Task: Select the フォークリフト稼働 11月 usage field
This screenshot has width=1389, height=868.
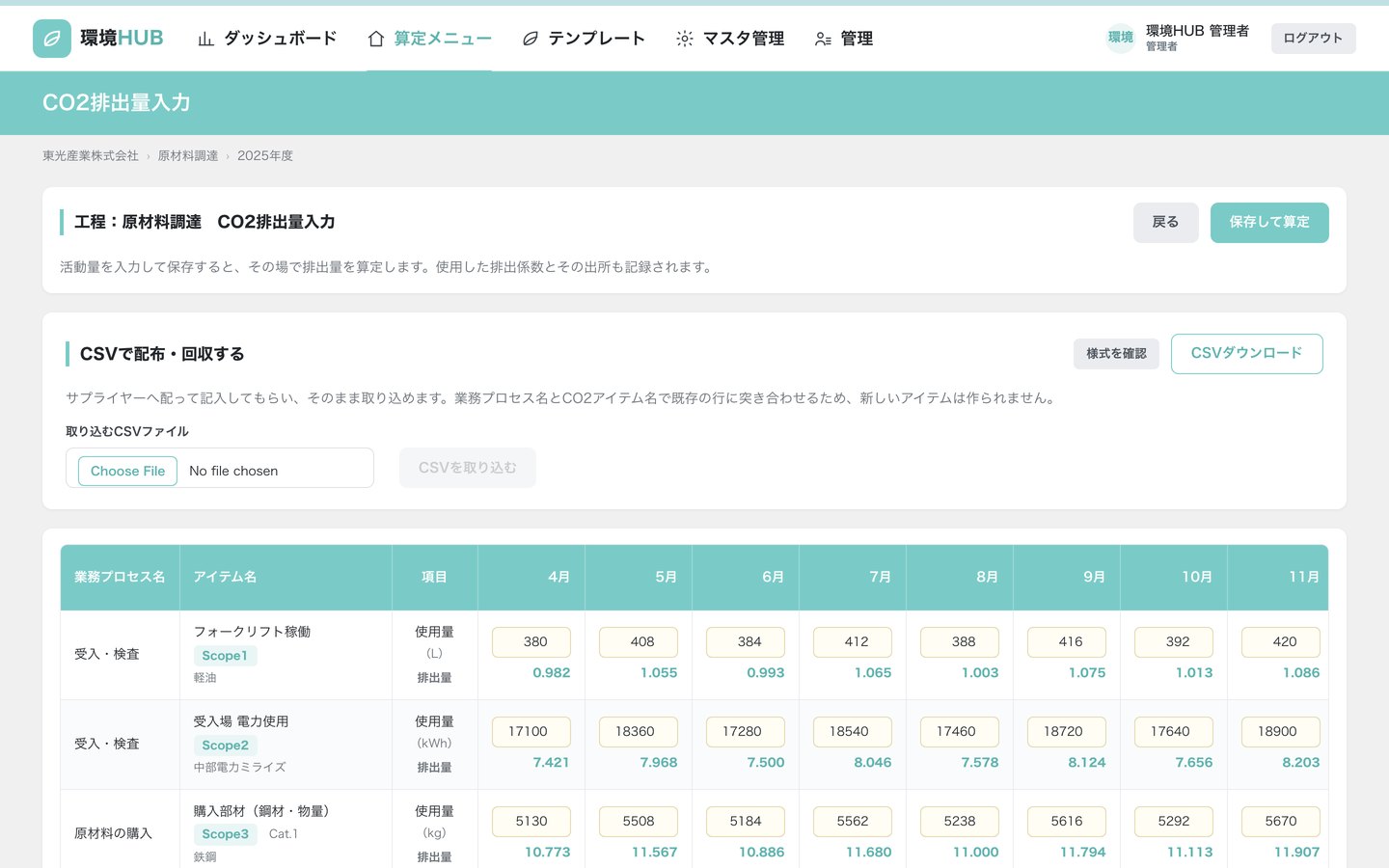Action: click(x=1281, y=642)
